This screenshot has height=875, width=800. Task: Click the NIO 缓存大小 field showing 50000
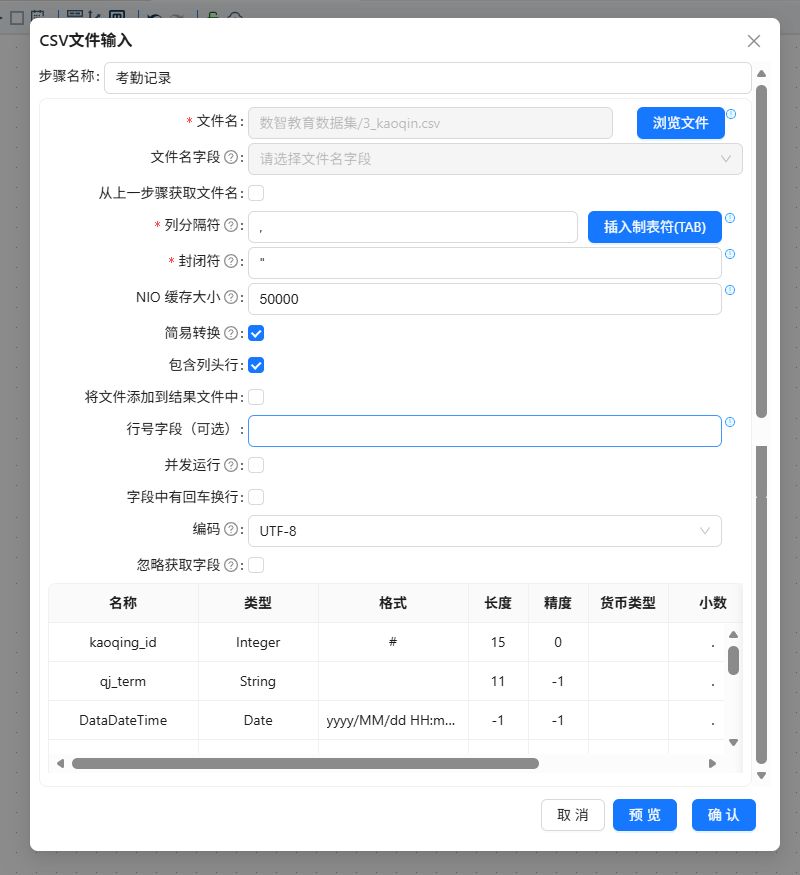coord(485,299)
